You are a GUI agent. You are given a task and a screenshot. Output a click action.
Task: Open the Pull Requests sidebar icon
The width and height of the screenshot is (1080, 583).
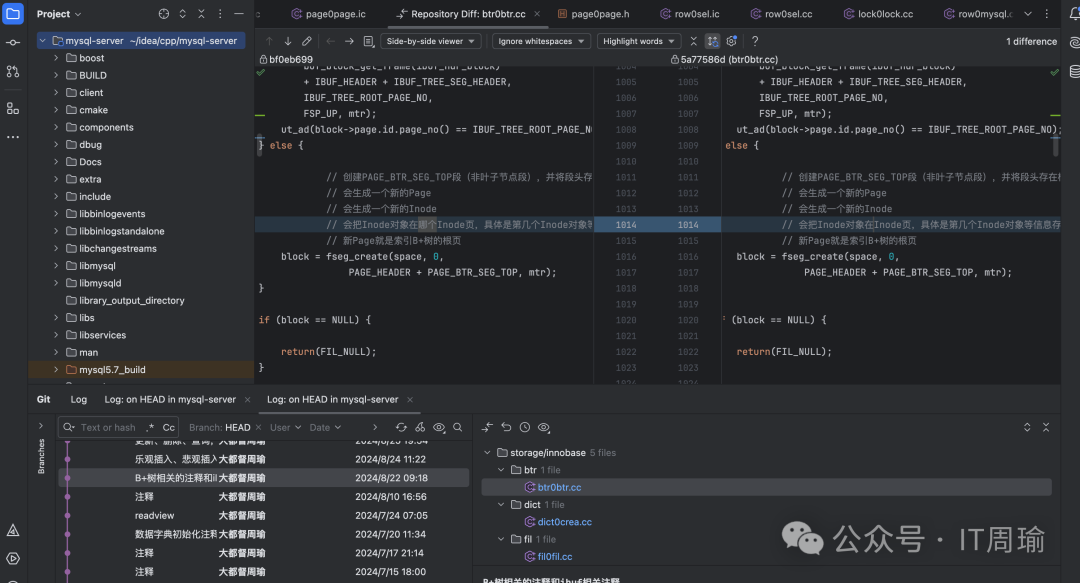(x=13, y=72)
